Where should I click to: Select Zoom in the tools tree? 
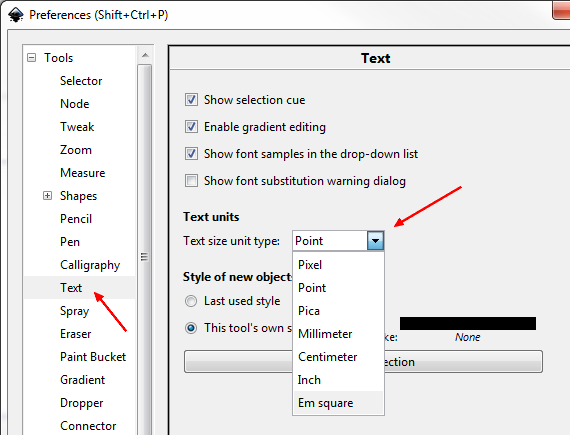tap(76, 150)
